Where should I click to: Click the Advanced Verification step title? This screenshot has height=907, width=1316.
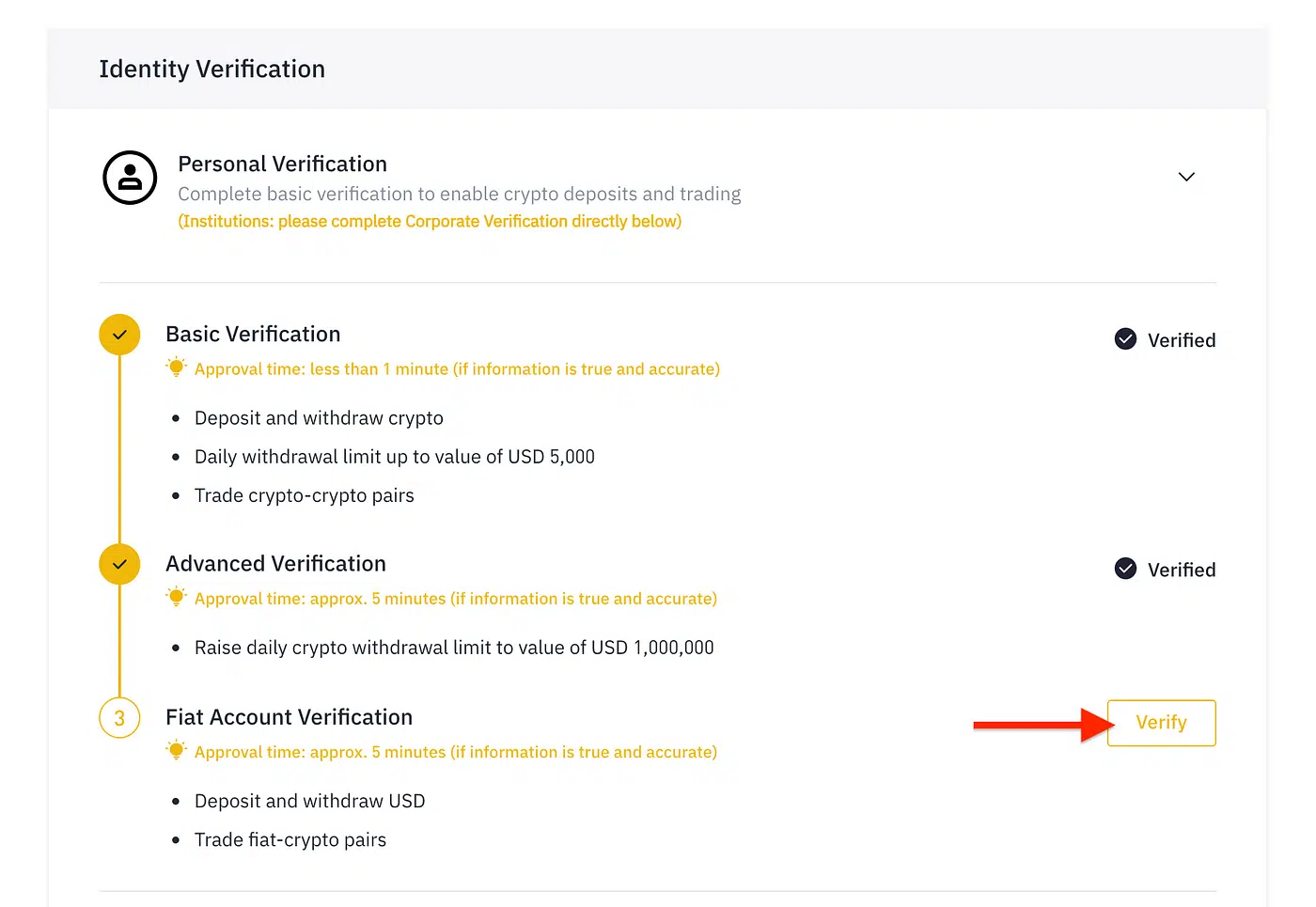pyautogui.click(x=275, y=564)
